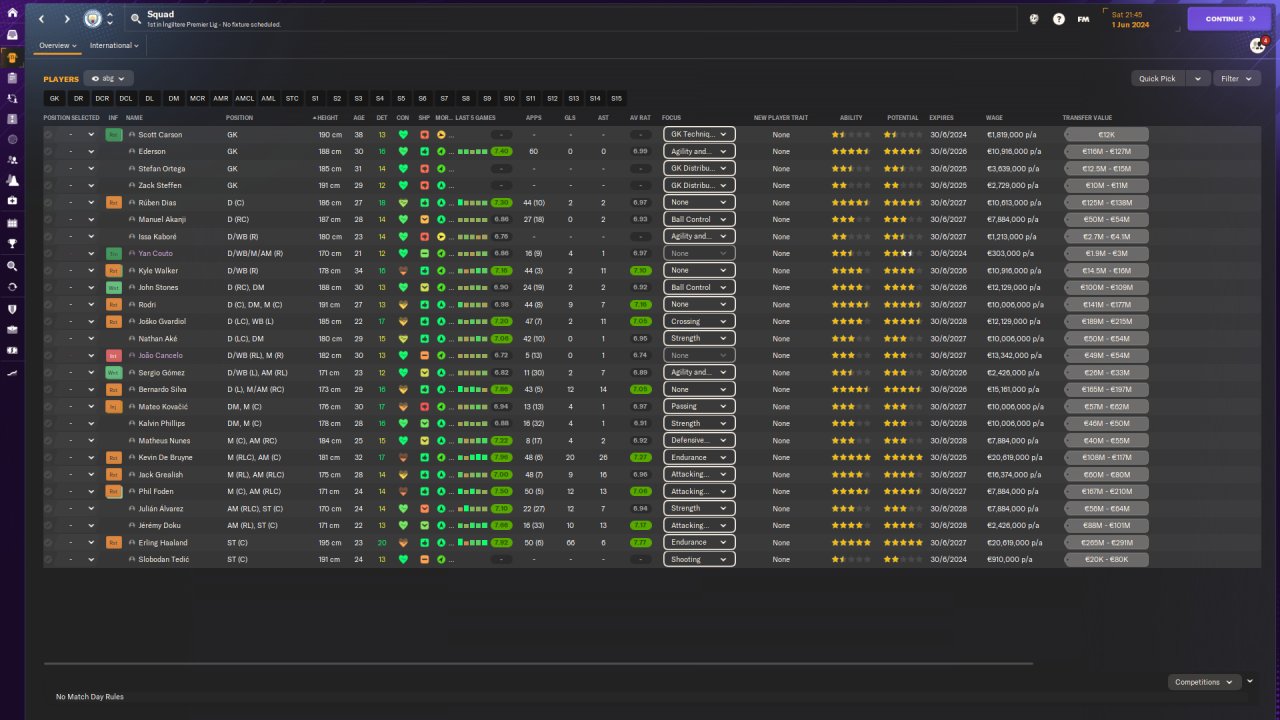Image resolution: width=1280 pixels, height=720 pixels.
Task: Open the International tab menu
Action: [x=114, y=45]
